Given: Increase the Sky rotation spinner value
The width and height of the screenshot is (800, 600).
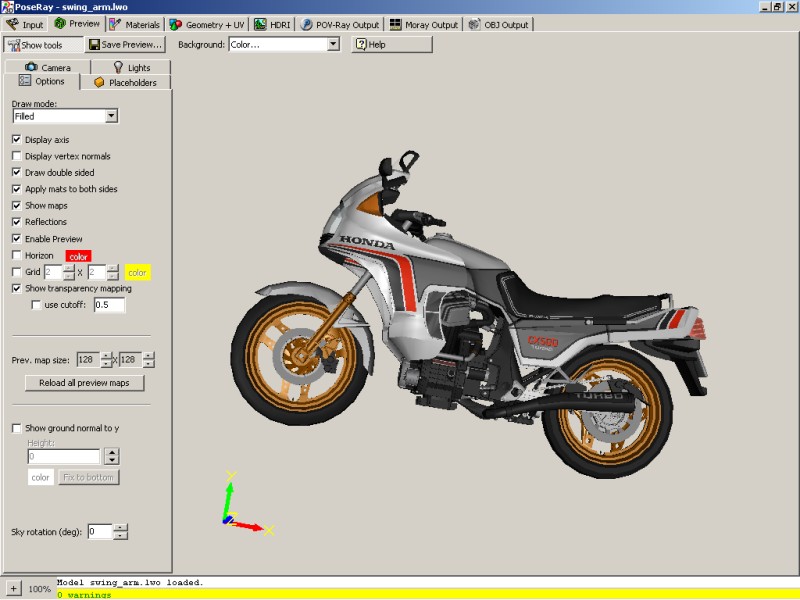Looking at the screenshot, I should [x=122, y=527].
